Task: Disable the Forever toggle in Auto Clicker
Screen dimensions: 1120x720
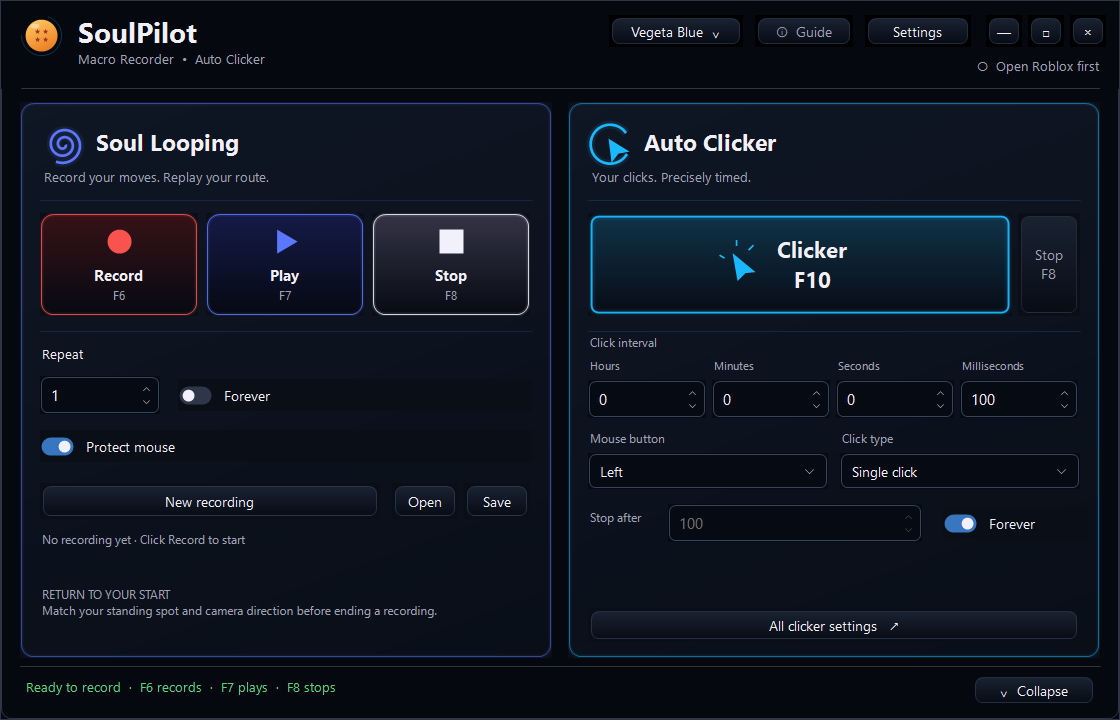Action: click(960, 524)
